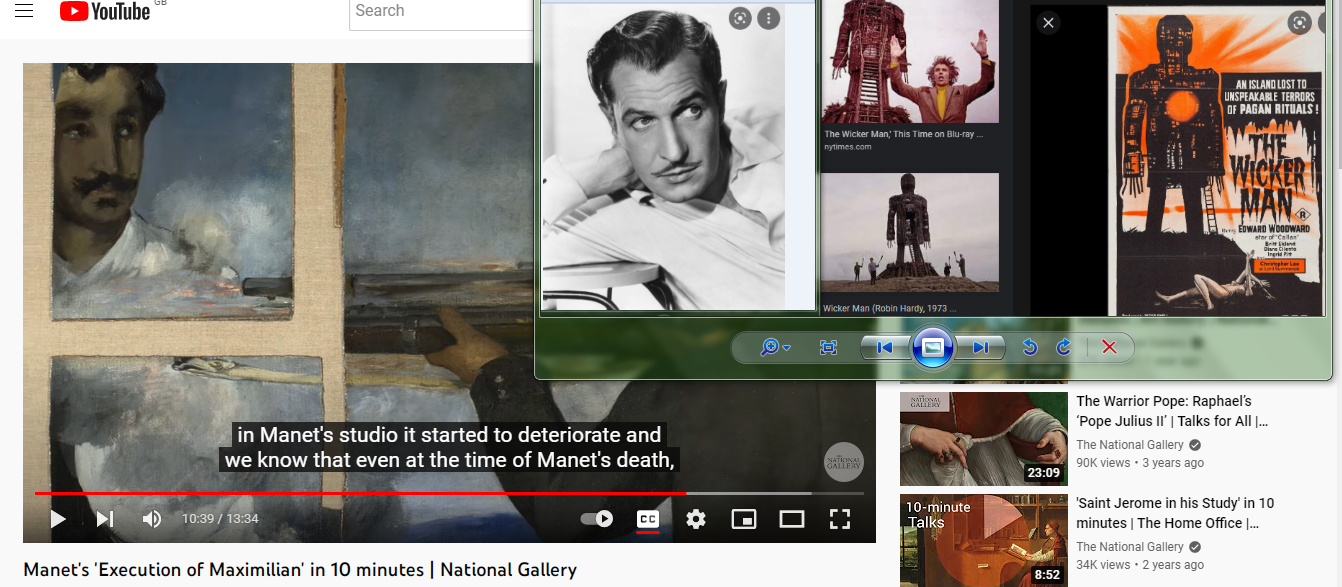
Task: Click 'The Wicker Man,' This Time on Blu-ray caption
Action: coord(904,133)
